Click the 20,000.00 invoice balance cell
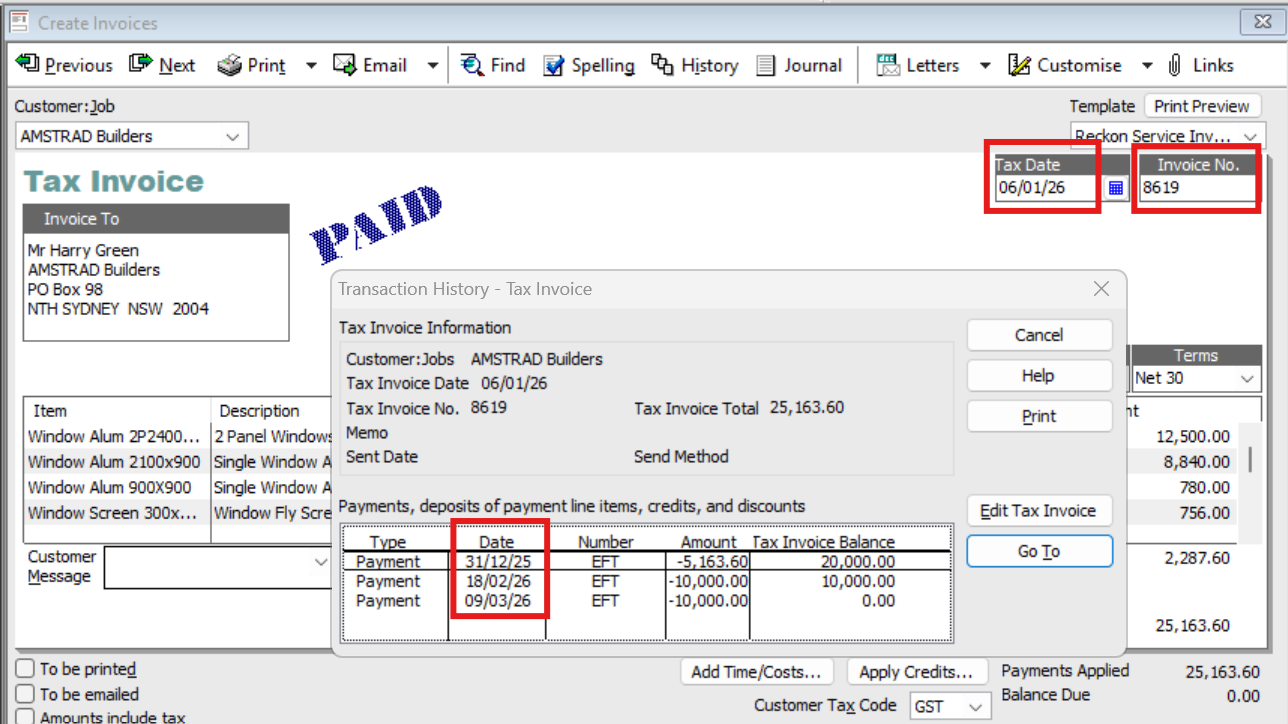This screenshot has height=724, width=1288. (856, 562)
